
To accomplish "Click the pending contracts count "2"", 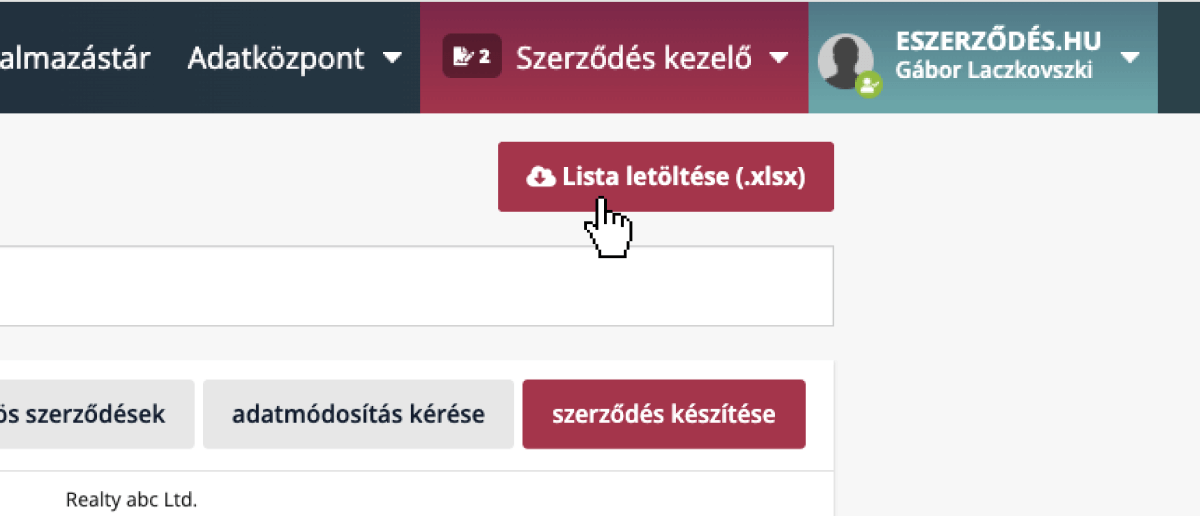I will point(485,57).
